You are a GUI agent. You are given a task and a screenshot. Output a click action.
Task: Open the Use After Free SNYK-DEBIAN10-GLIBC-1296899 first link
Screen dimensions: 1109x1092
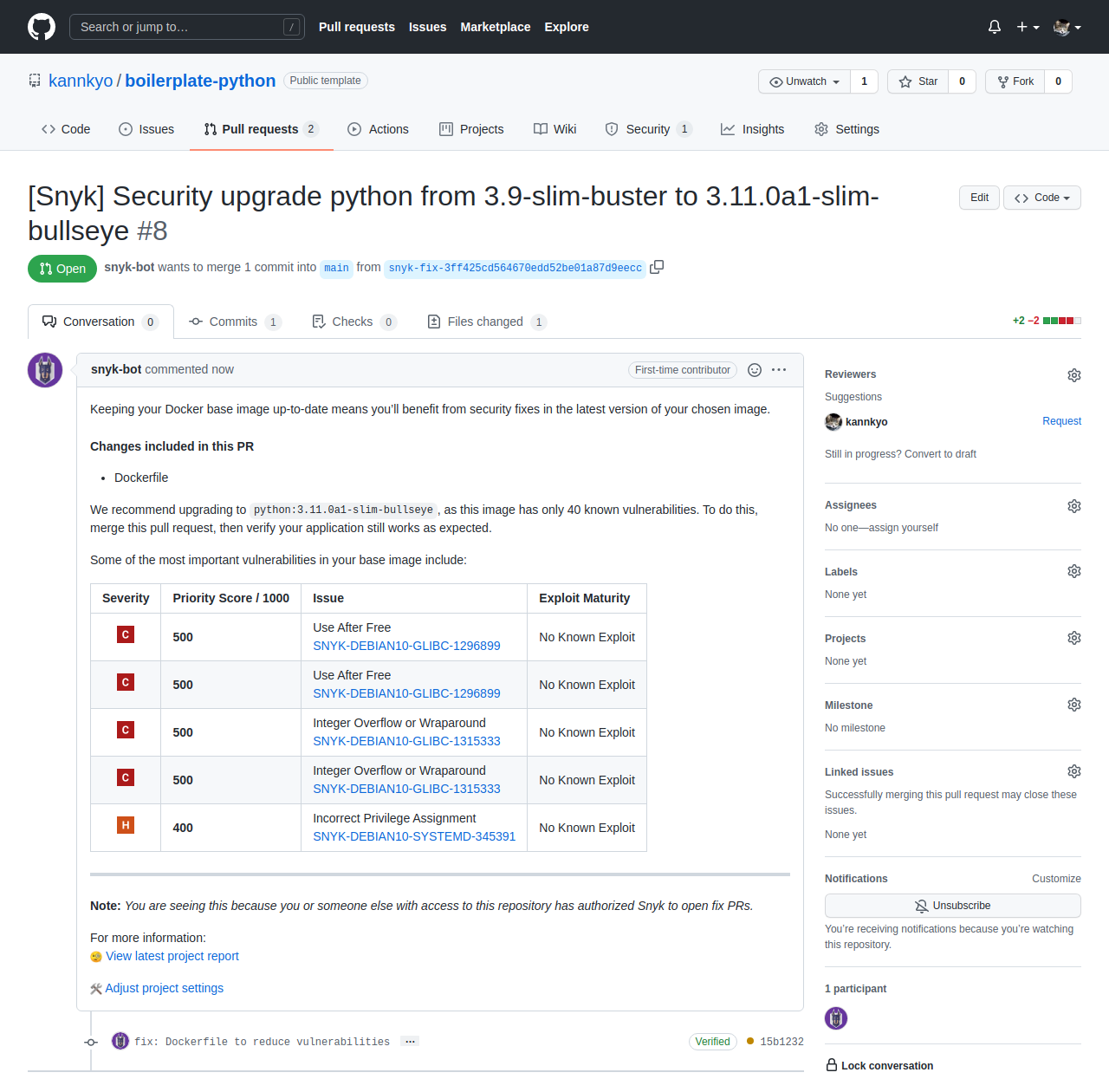[x=406, y=646]
